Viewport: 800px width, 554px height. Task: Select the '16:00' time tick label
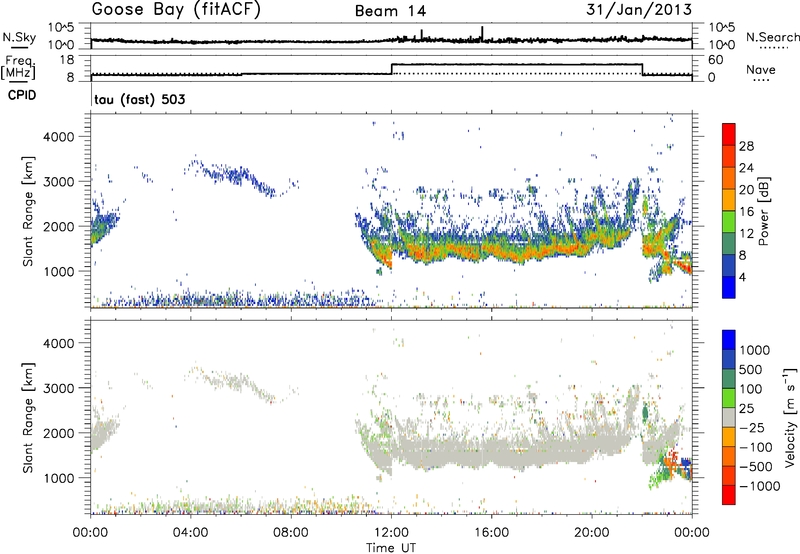pos(492,533)
